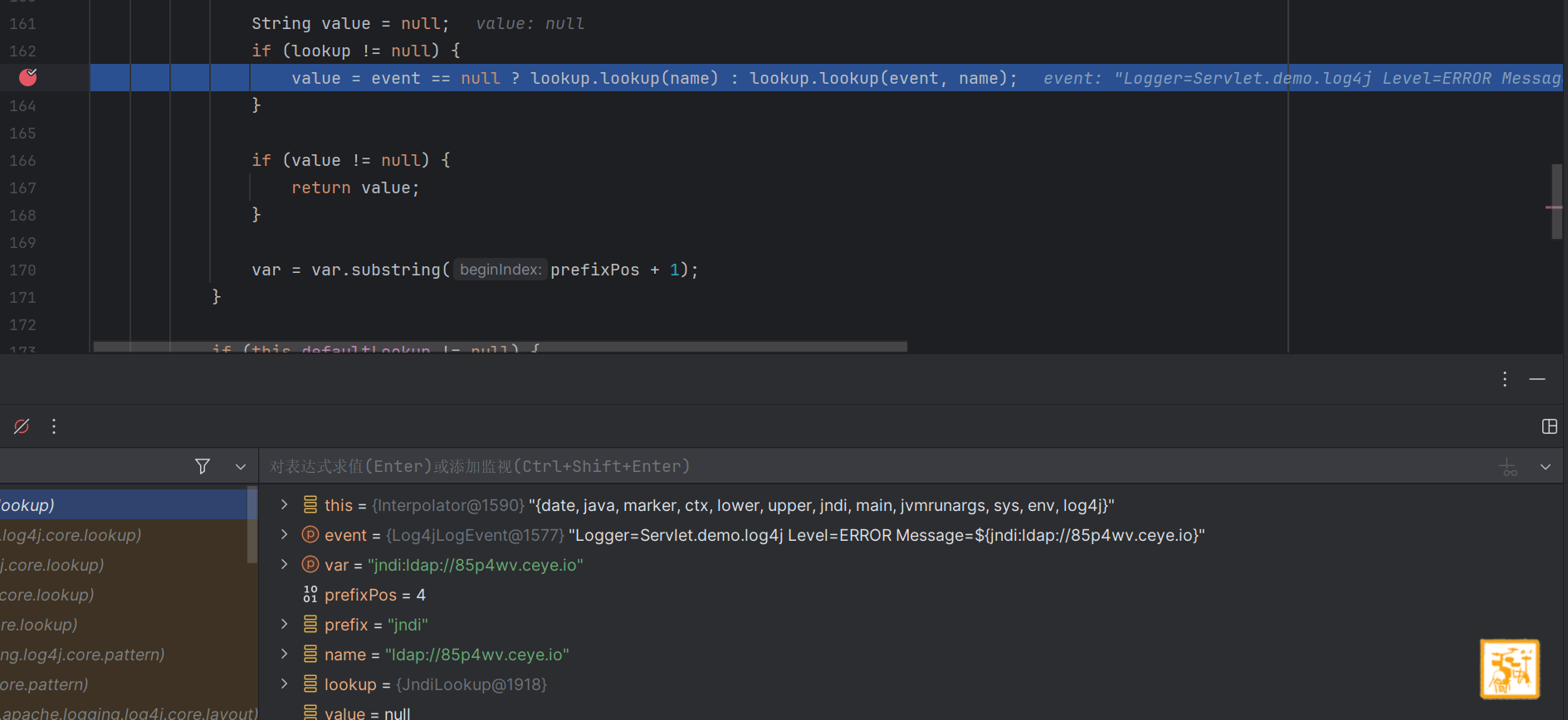
Task: Select the stack frame ending 'j.core.lookup)'
Action: 124,565
